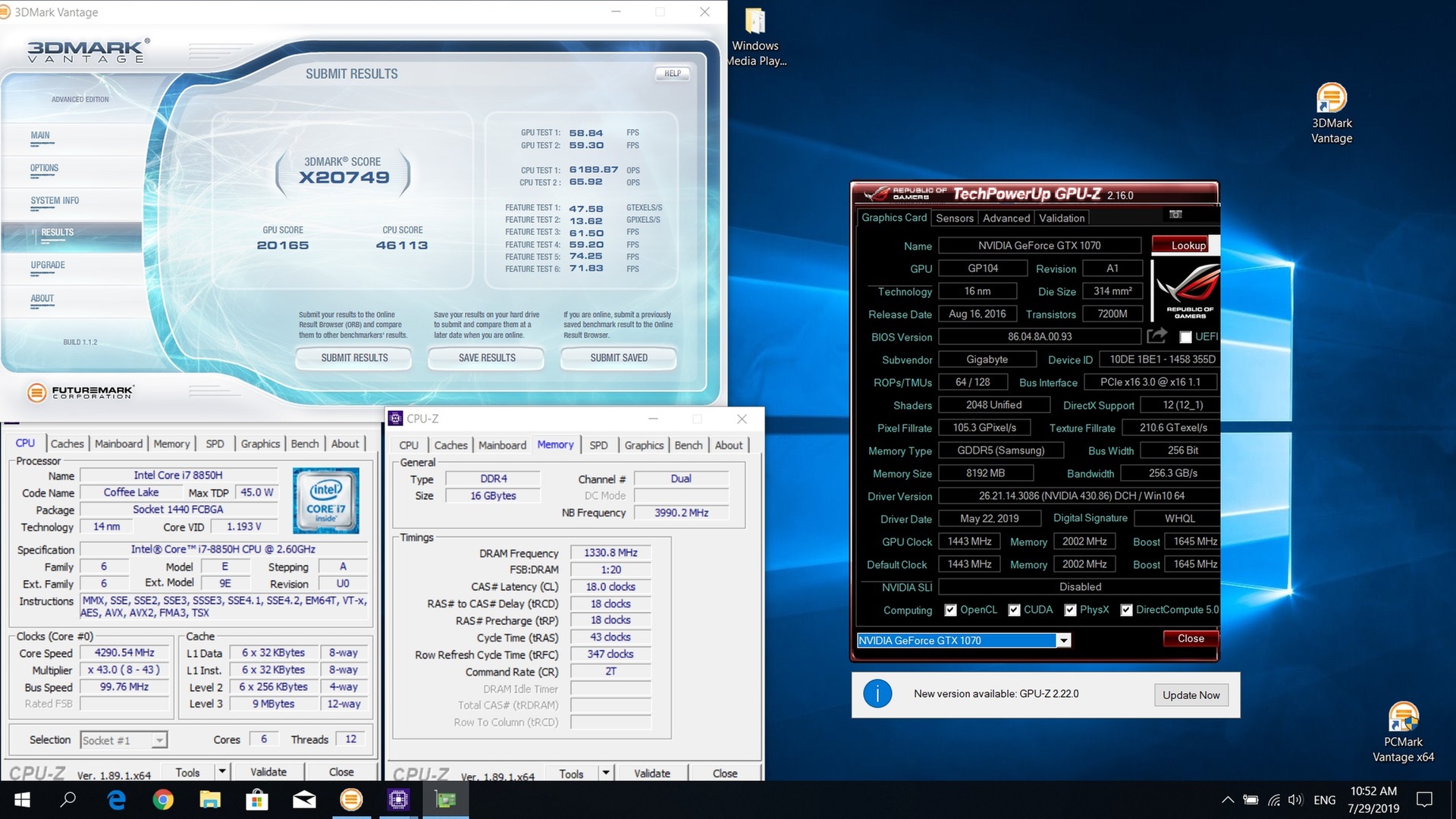The width and height of the screenshot is (1456, 819).
Task: Switch to 3DMark Vantage taskbar icon
Action: [x=351, y=799]
